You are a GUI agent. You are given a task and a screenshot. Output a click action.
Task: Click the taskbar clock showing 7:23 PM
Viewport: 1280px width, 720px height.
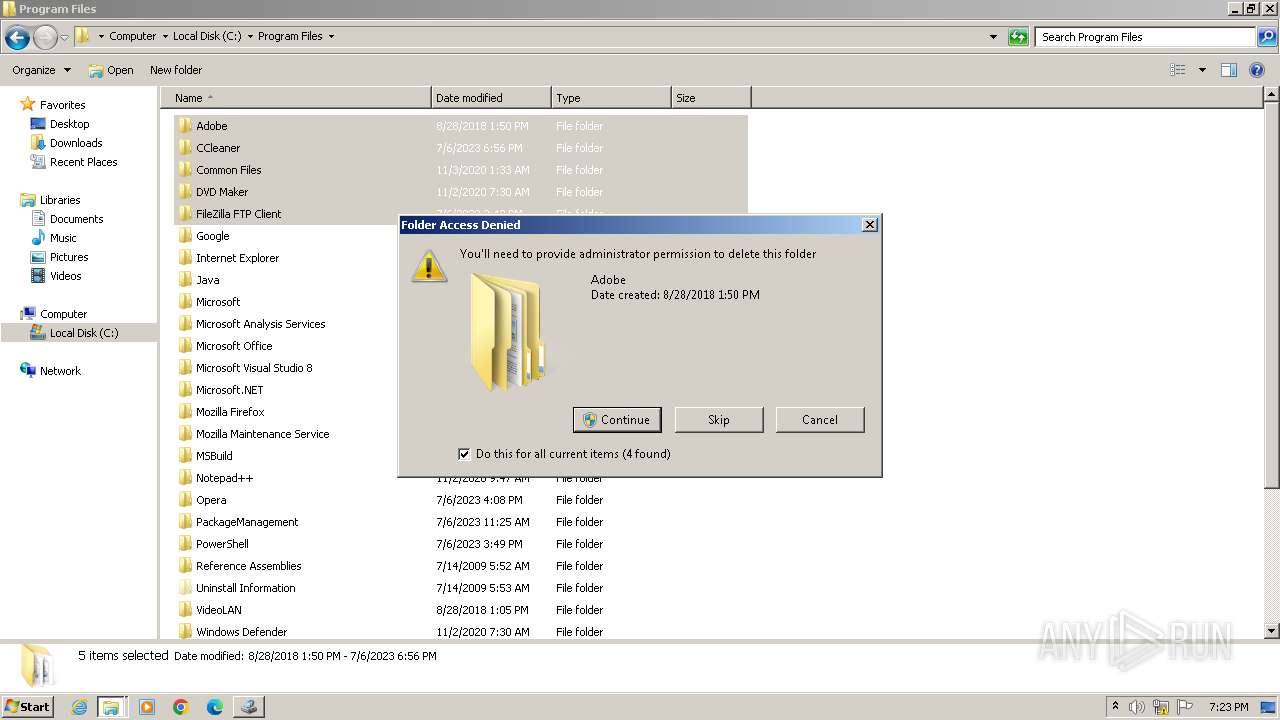pyautogui.click(x=1228, y=707)
